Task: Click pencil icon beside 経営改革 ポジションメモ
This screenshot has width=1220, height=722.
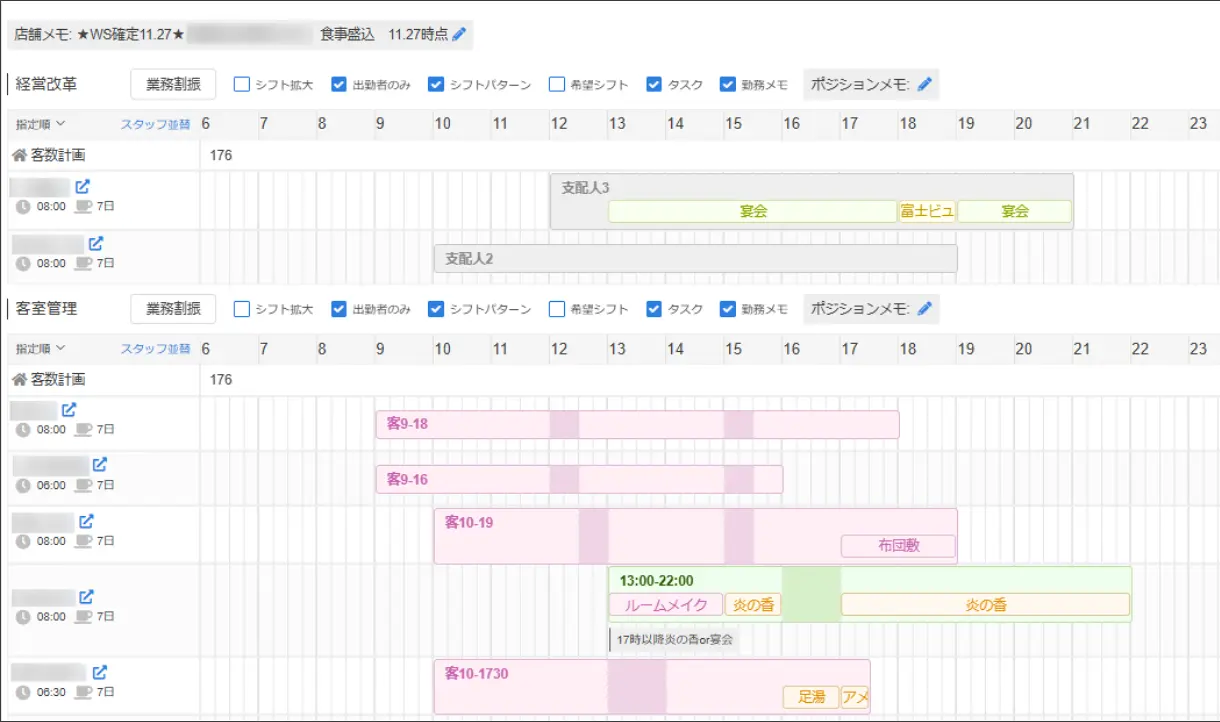Action: [x=924, y=85]
